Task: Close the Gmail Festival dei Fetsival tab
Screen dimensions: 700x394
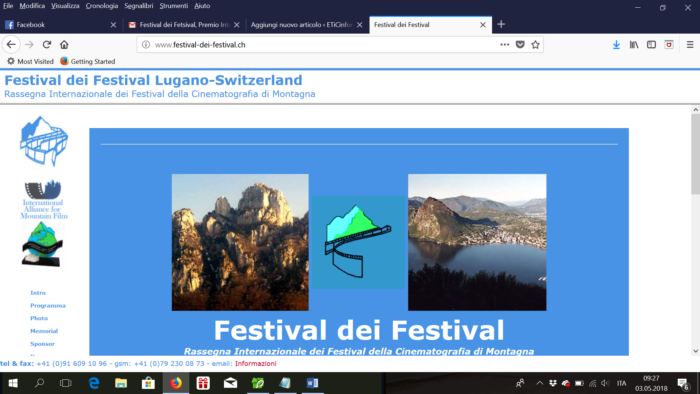Action: click(x=237, y=25)
